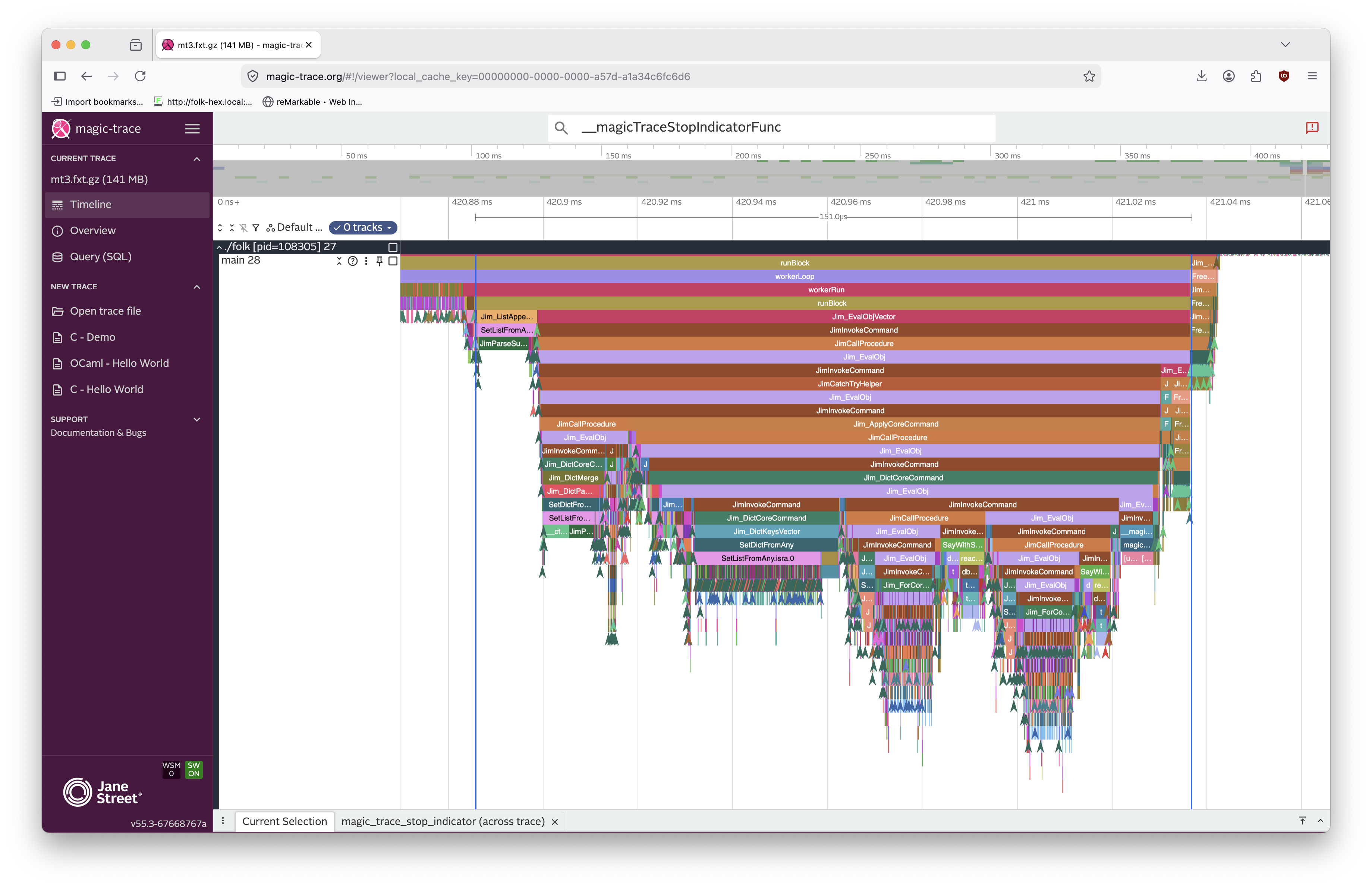
Task: Open the browser tab list chevron
Action: (x=1285, y=45)
